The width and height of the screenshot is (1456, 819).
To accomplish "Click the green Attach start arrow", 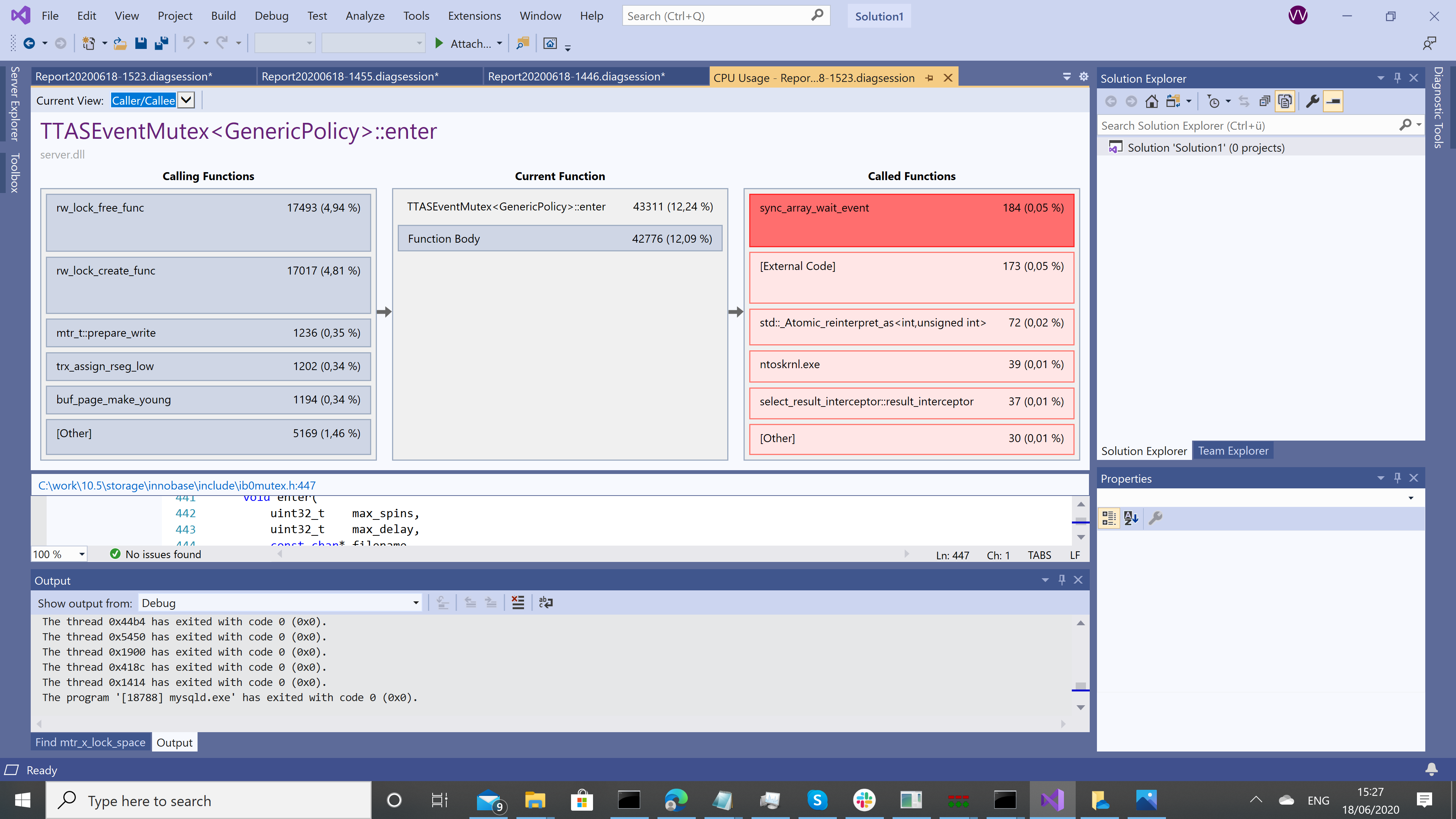I will tap(439, 44).
